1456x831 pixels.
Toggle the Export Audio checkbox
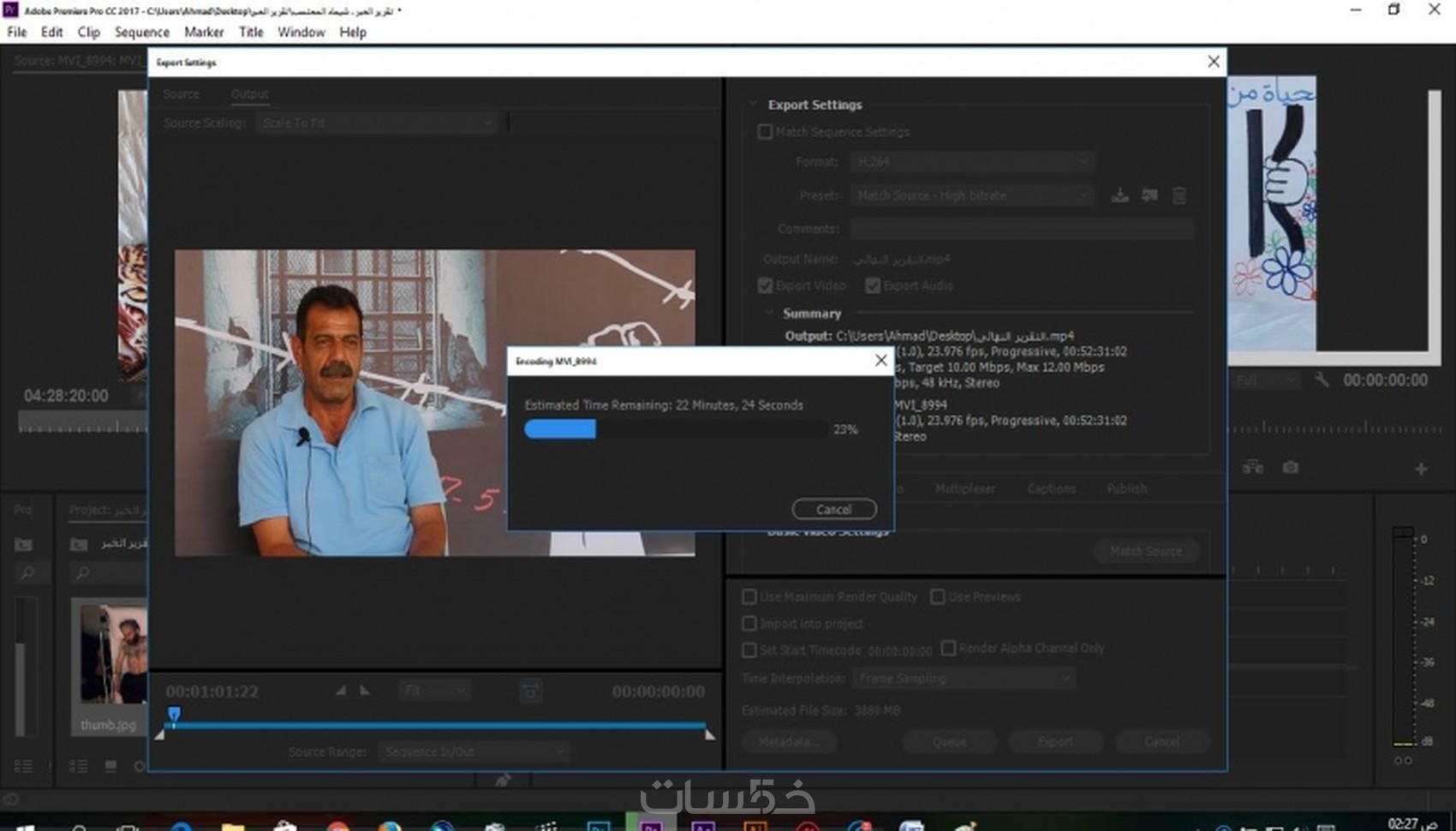(873, 285)
